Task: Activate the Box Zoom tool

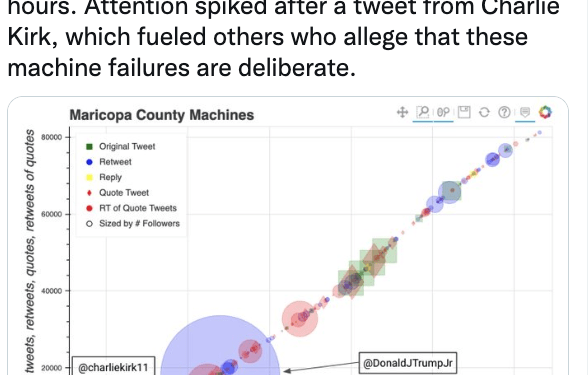Action: (x=423, y=112)
